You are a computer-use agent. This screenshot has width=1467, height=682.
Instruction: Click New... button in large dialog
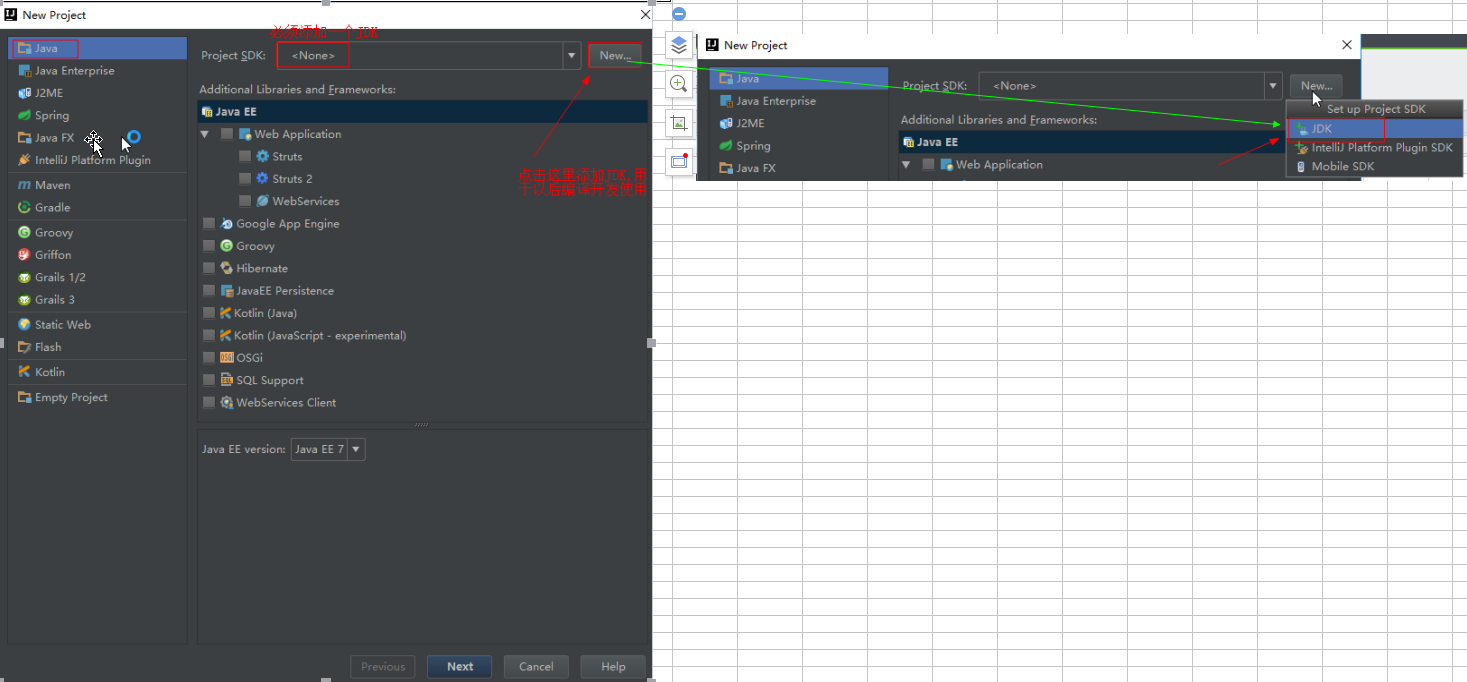coord(615,56)
